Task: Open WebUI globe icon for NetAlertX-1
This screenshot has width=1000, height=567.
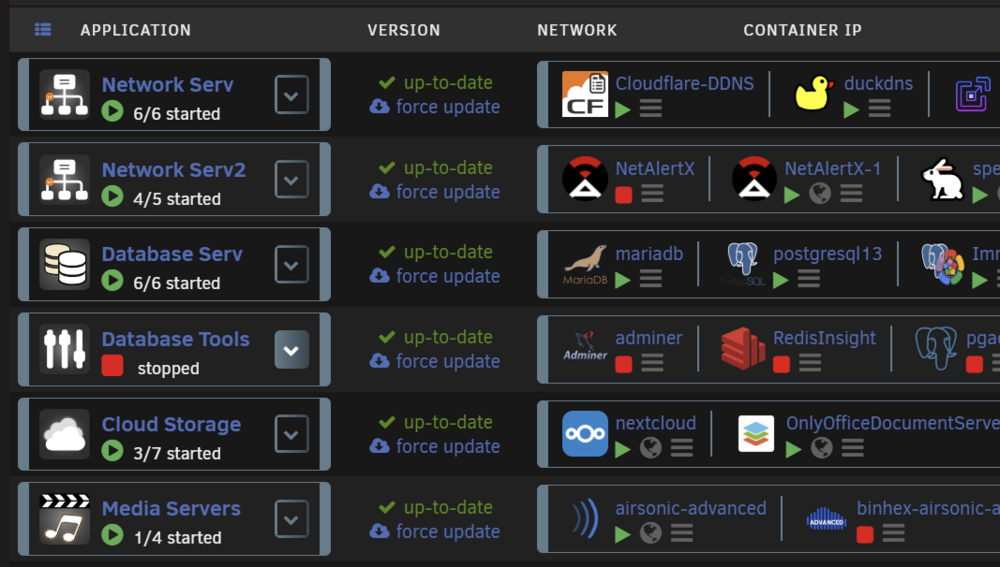Action: [820, 193]
